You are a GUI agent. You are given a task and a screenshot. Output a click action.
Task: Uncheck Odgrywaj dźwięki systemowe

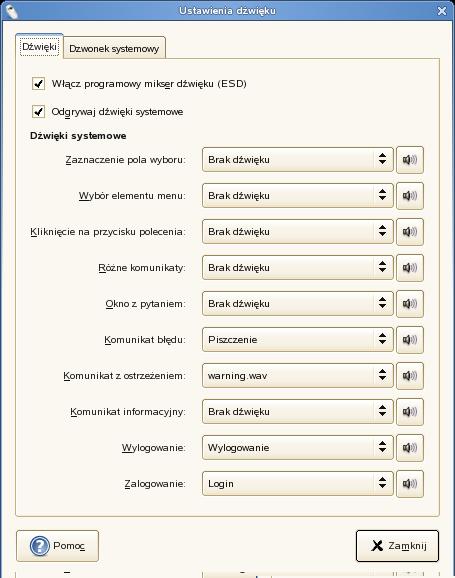pos(38,112)
